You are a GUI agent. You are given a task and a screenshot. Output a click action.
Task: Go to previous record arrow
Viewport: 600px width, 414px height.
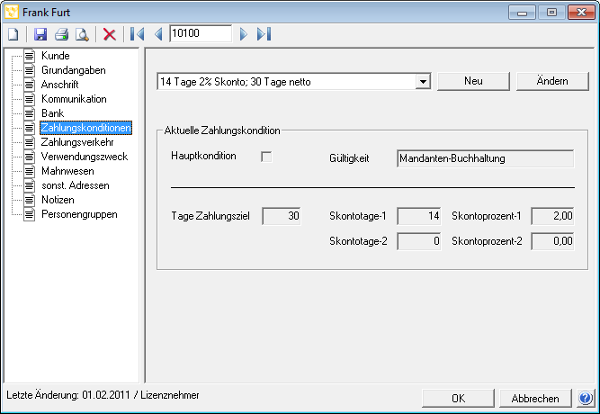(158, 34)
